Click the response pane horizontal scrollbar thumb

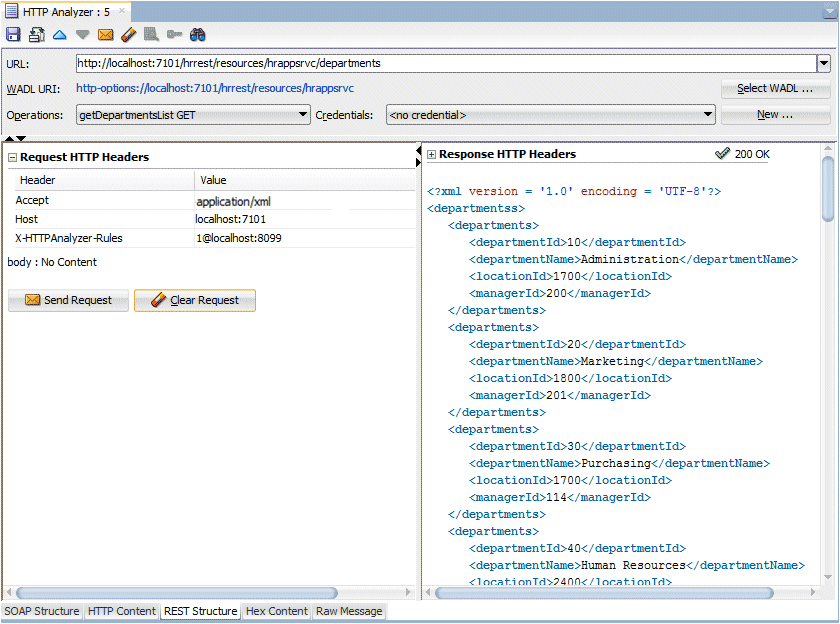pyautogui.click(x=604, y=592)
